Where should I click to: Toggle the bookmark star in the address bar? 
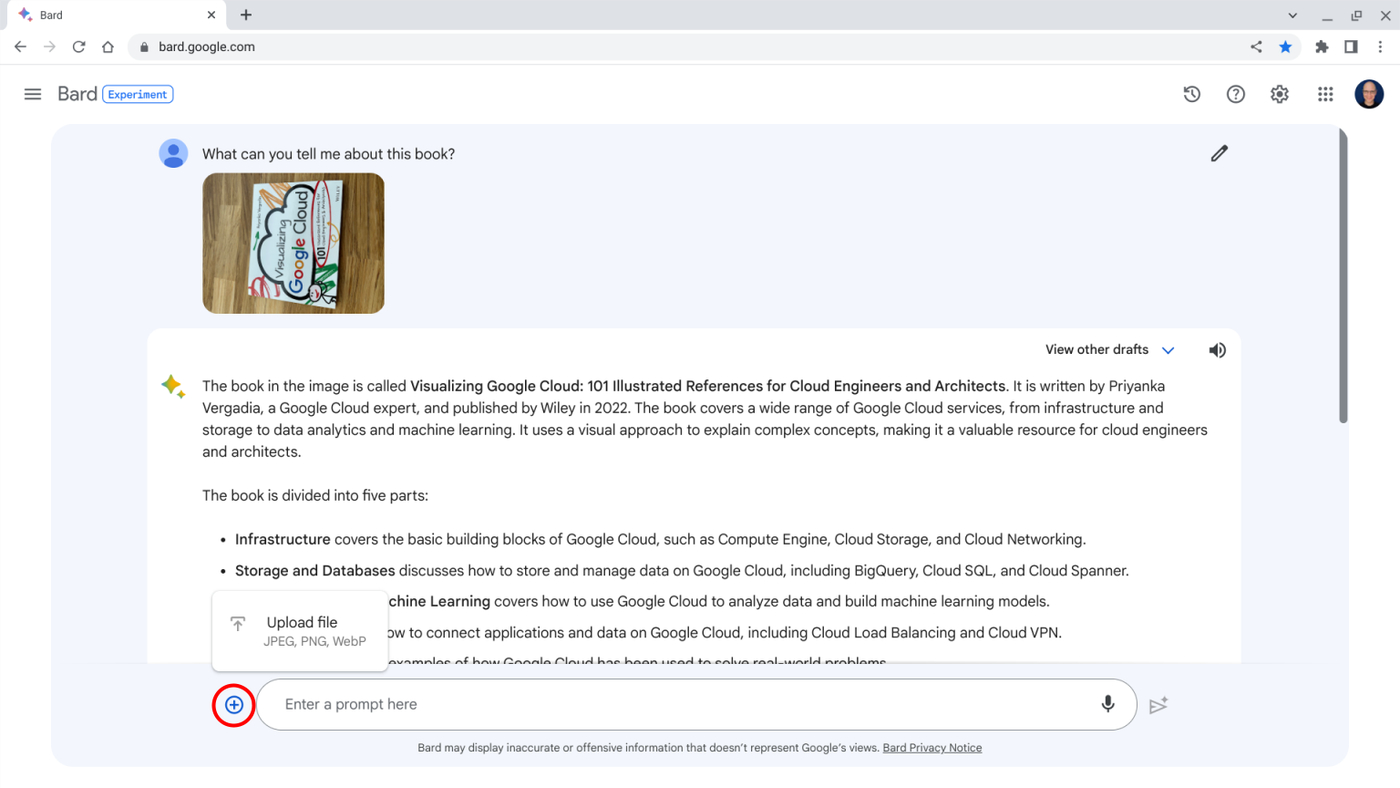tap(1285, 46)
